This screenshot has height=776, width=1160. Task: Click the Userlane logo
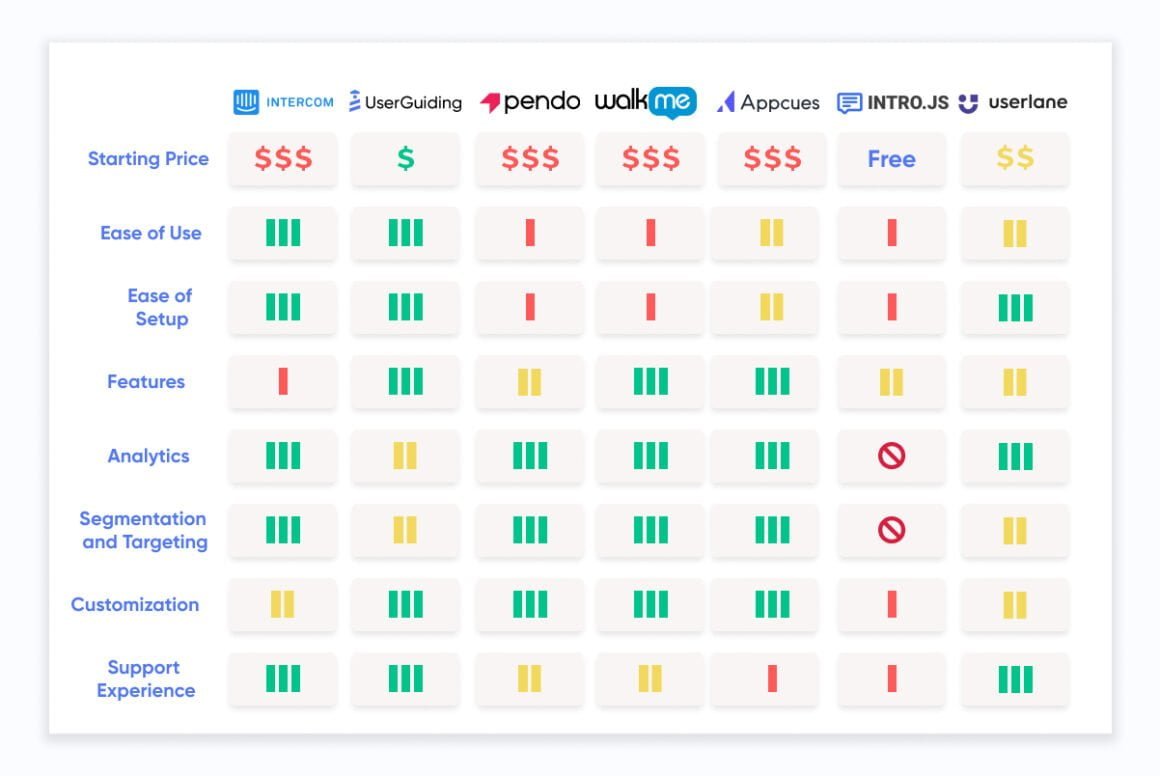1013,102
